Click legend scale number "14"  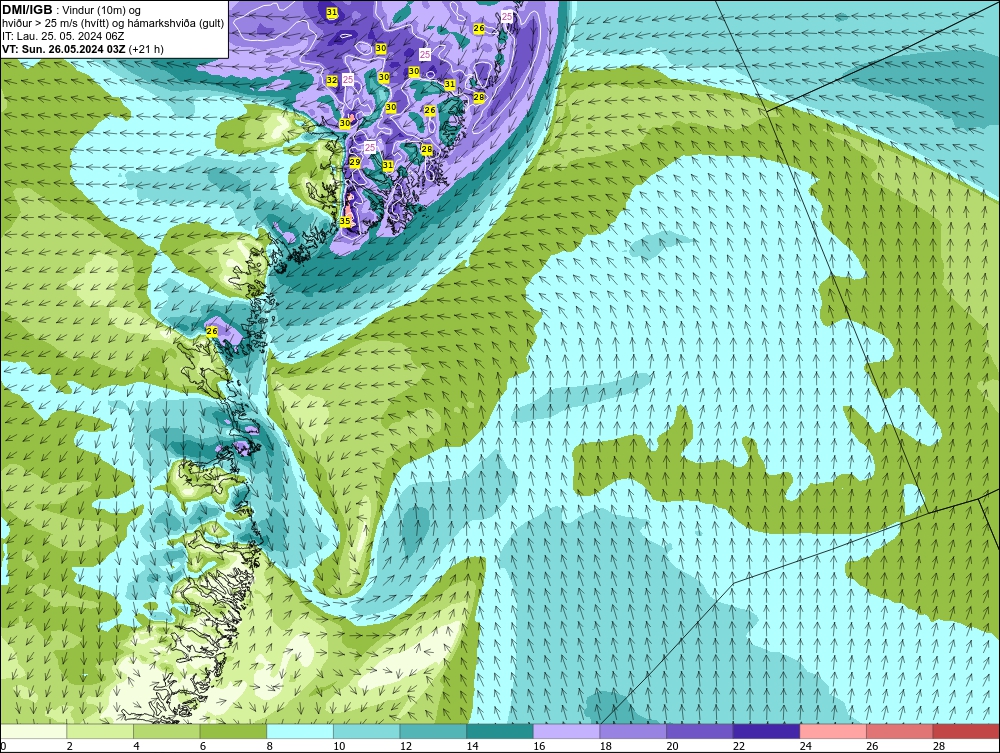[472, 746]
